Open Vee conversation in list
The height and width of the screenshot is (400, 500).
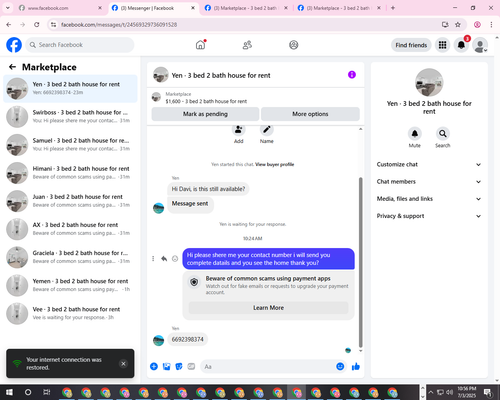point(70,314)
